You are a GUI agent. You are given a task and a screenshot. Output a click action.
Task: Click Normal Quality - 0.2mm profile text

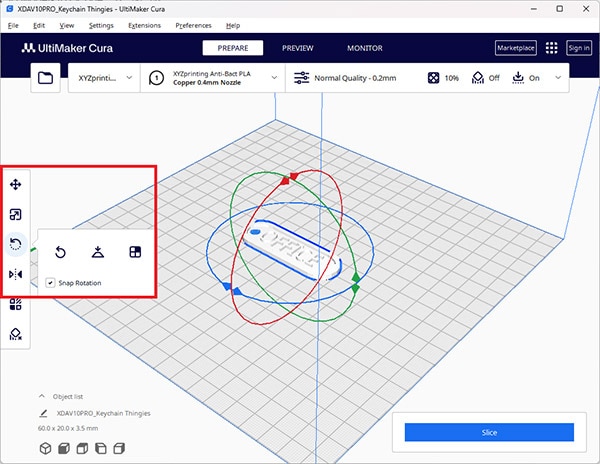click(x=355, y=78)
